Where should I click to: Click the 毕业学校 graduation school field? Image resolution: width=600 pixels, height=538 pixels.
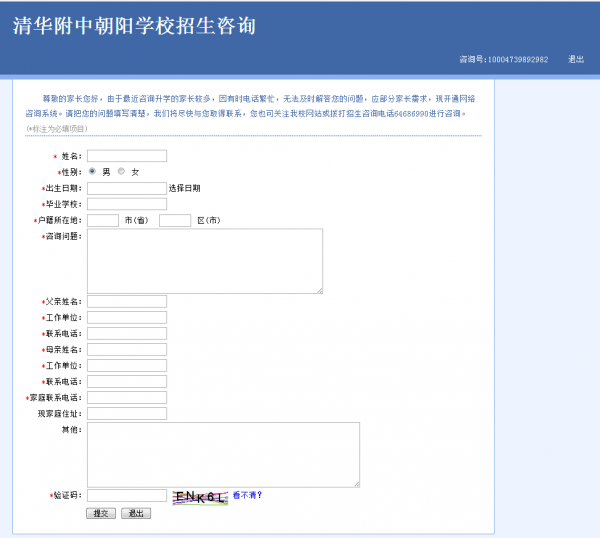click(x=127, y=204)
